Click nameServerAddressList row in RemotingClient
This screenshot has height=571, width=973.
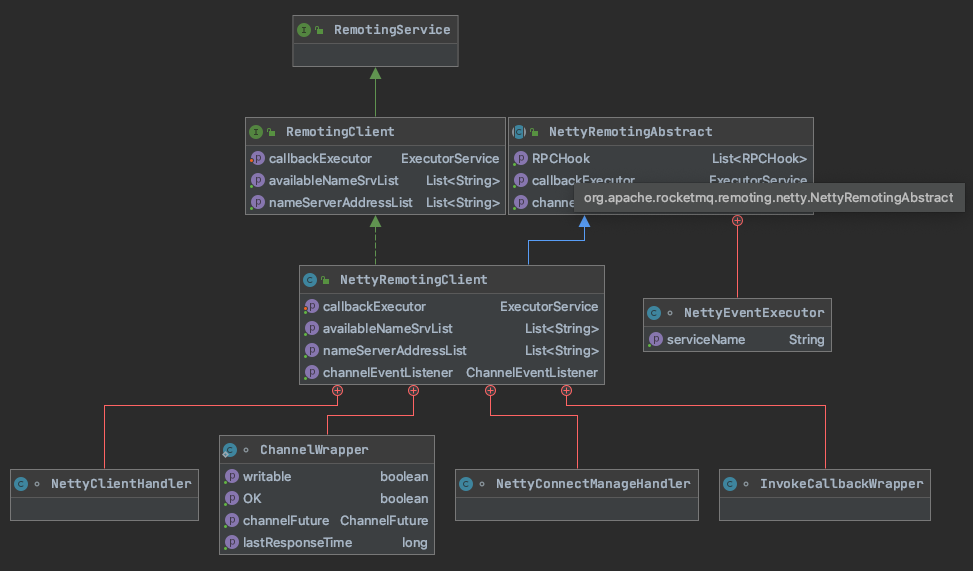tap(375, 203)
